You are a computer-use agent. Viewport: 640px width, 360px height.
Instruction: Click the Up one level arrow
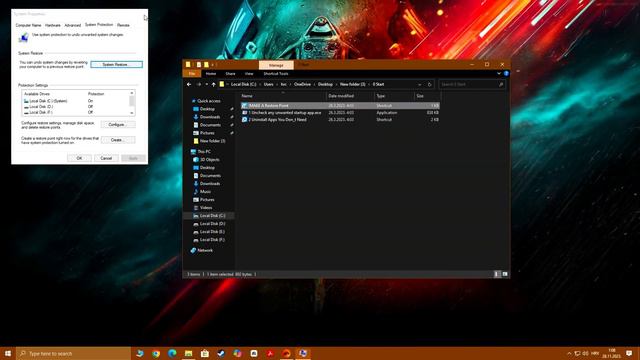point(213,84)
